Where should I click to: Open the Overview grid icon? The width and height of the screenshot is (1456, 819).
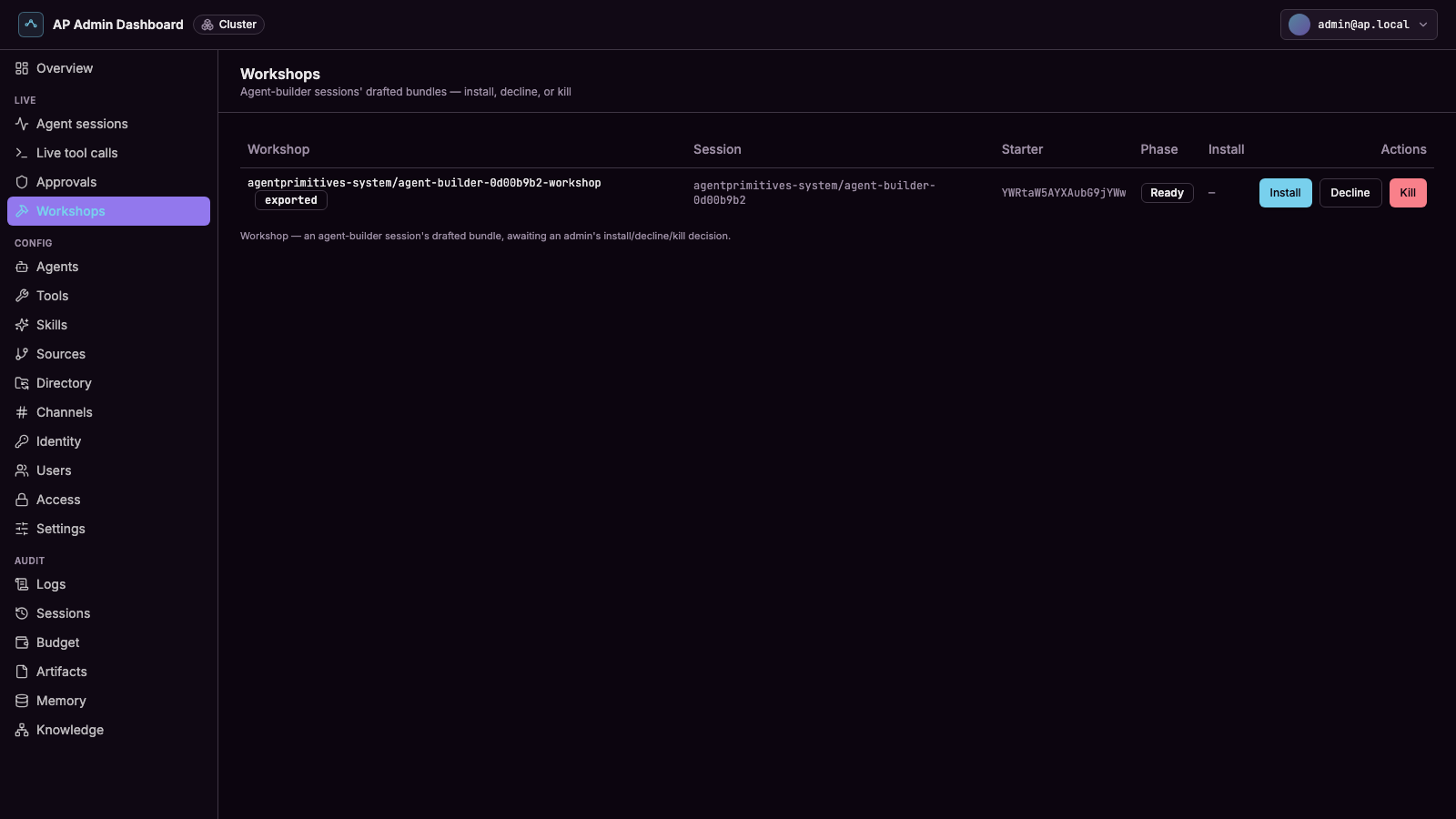pos(22,68)
